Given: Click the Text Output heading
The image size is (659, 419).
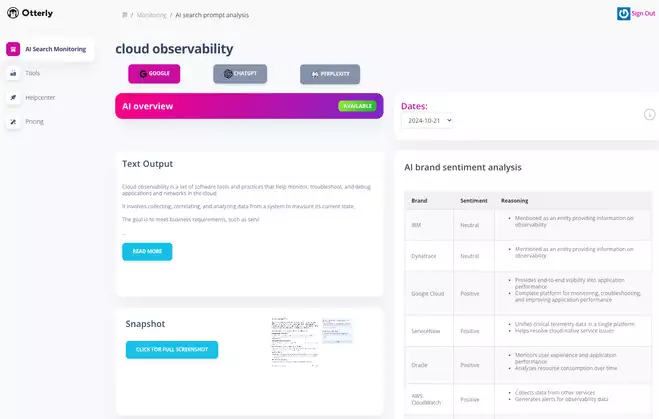Looking at the screenshot, I should point(148,164).
